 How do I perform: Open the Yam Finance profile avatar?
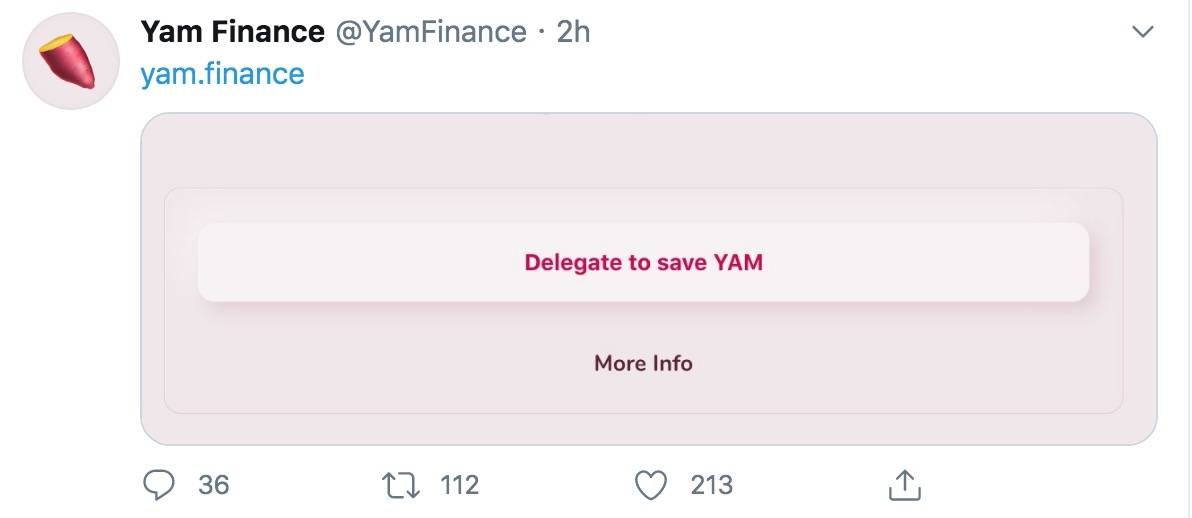[x=71, y=61]
